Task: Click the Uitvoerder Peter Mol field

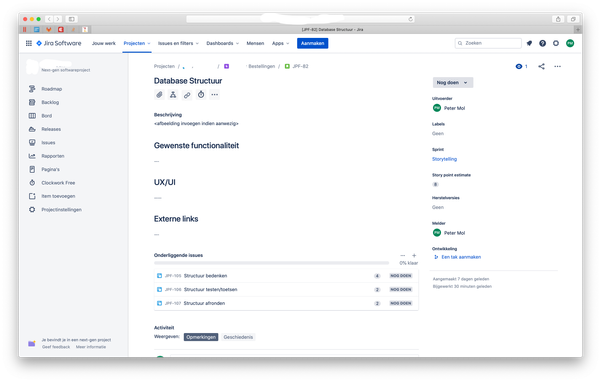Action: [449, 108]
